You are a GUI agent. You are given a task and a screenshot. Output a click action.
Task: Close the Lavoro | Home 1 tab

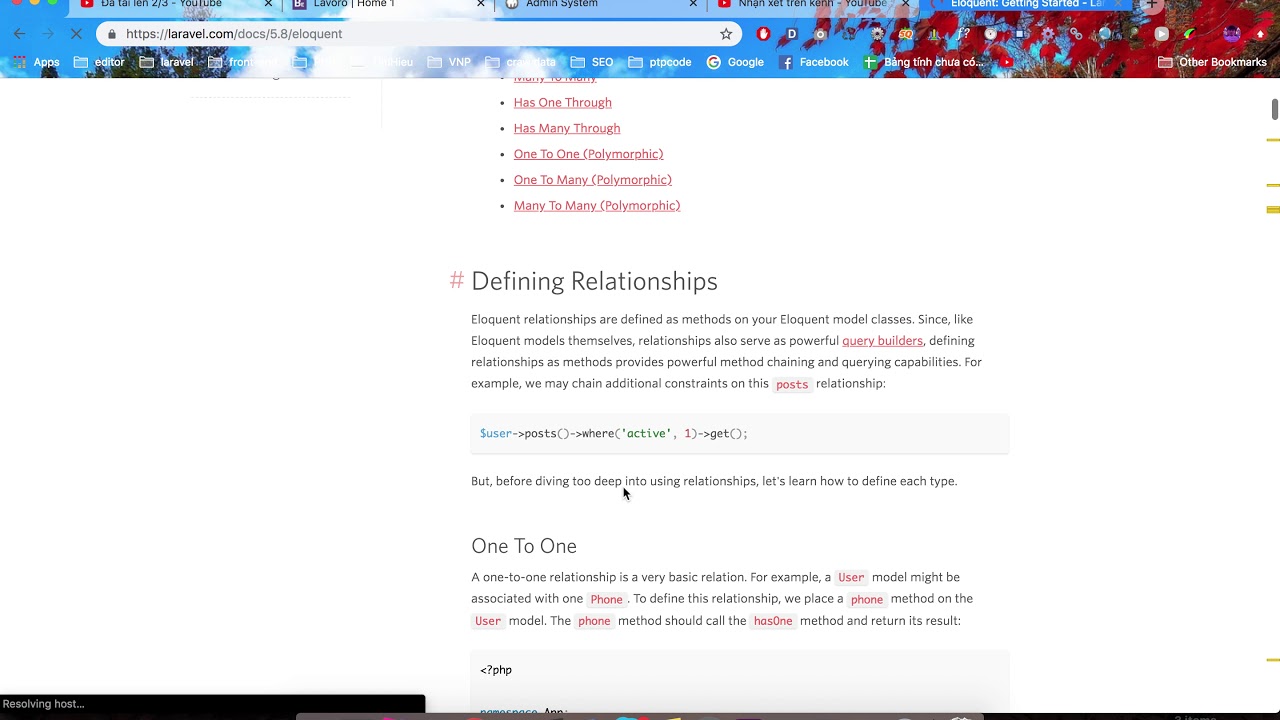pos(480,5)
